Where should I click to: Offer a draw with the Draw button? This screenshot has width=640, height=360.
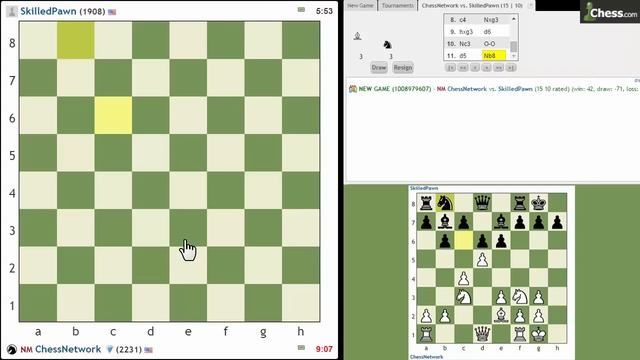[x=379, y=68]
